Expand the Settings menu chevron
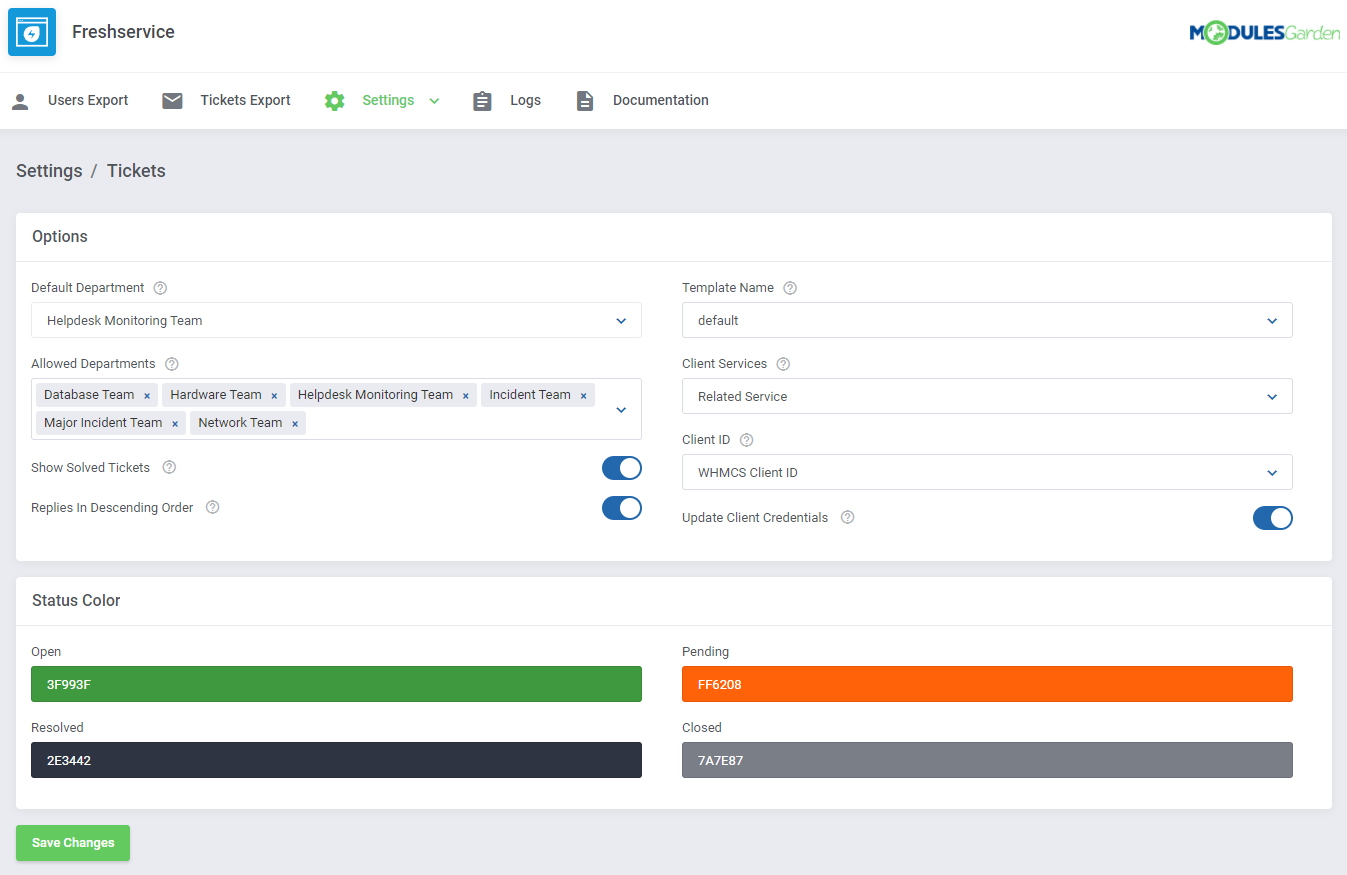 (434, 101)
